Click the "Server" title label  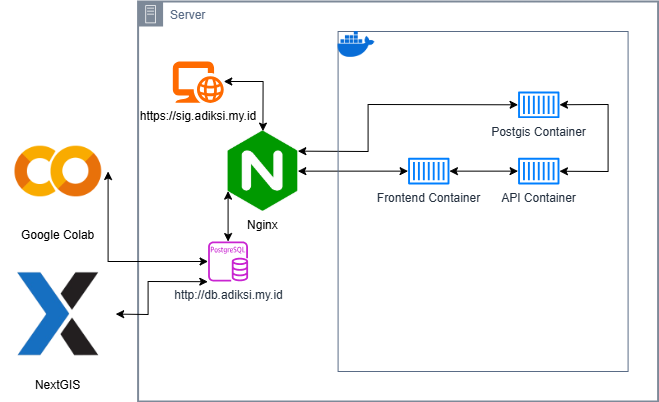coord(188,14)
